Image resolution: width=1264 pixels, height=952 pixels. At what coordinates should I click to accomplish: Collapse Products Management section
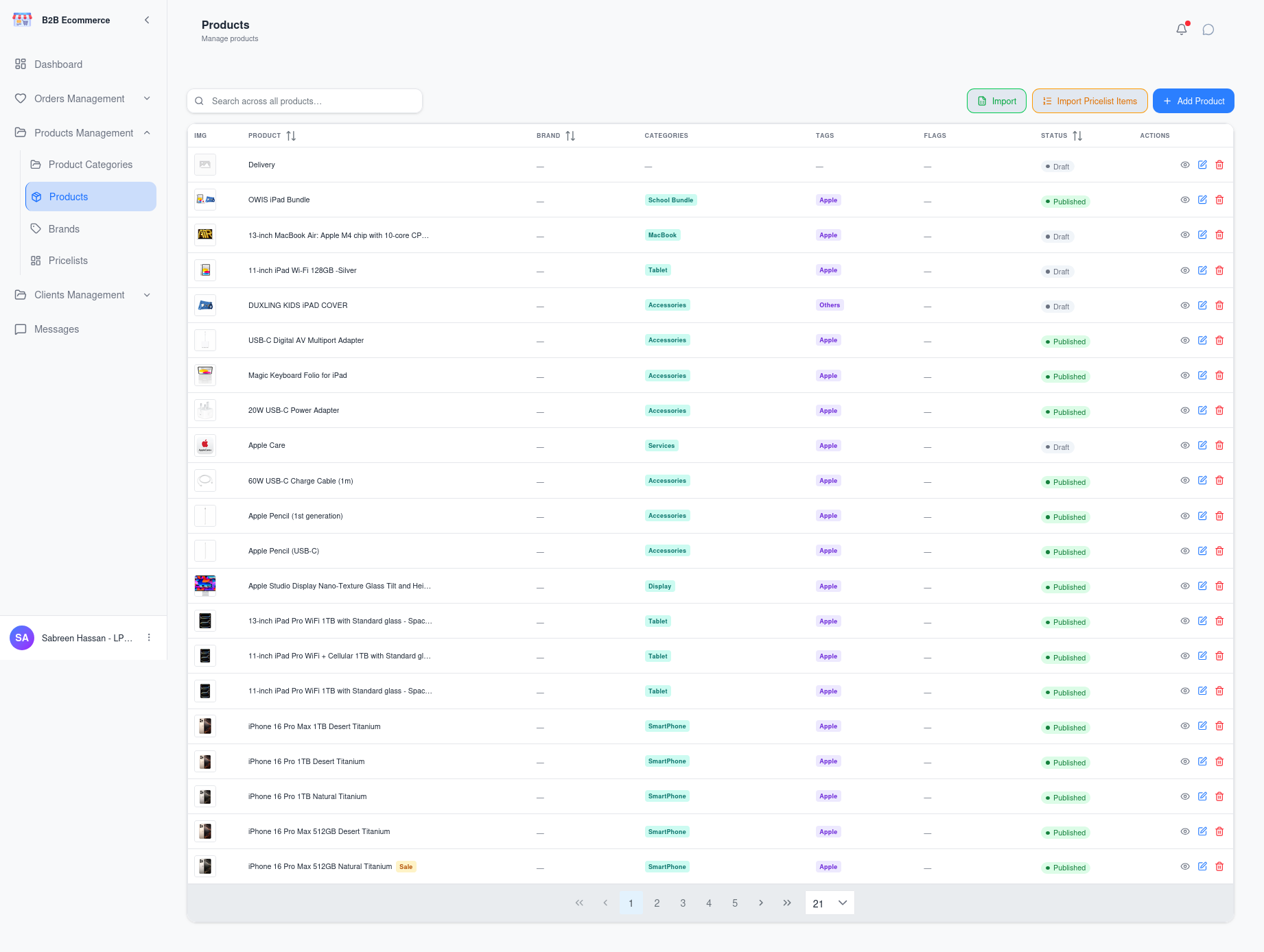pos(83,133)
